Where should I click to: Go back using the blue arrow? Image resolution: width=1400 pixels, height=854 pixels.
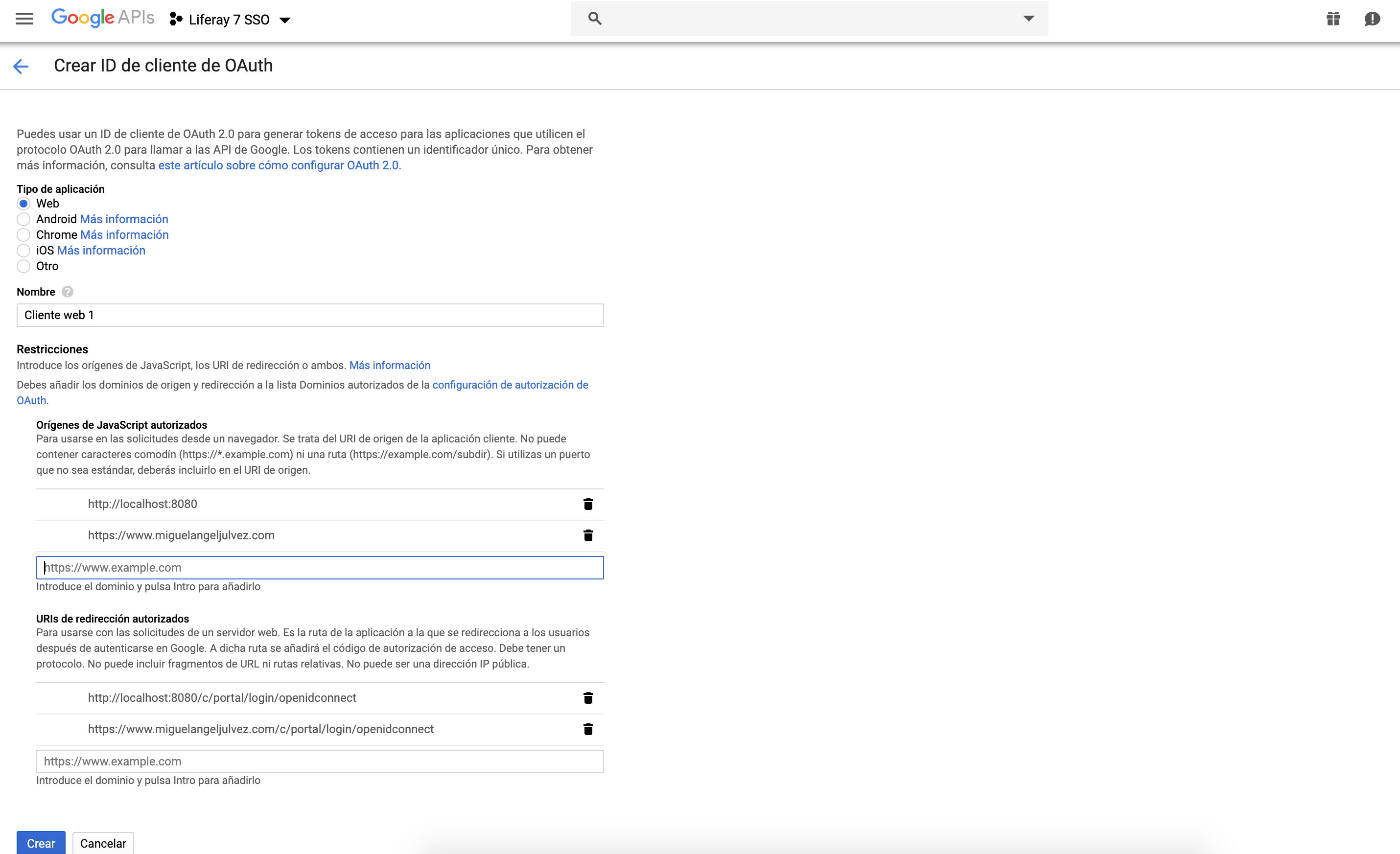coord(21,67)
